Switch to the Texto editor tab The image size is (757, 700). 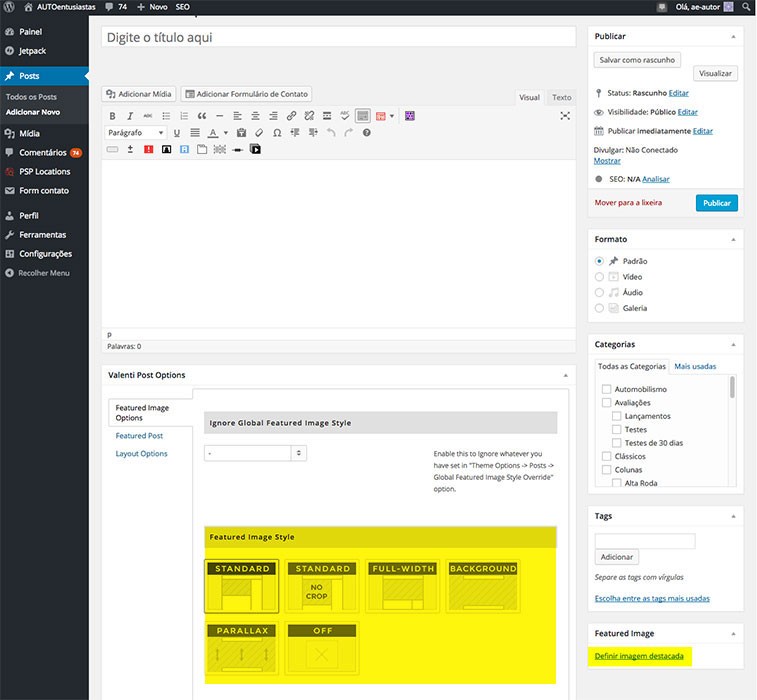click(x=562, y=97)
